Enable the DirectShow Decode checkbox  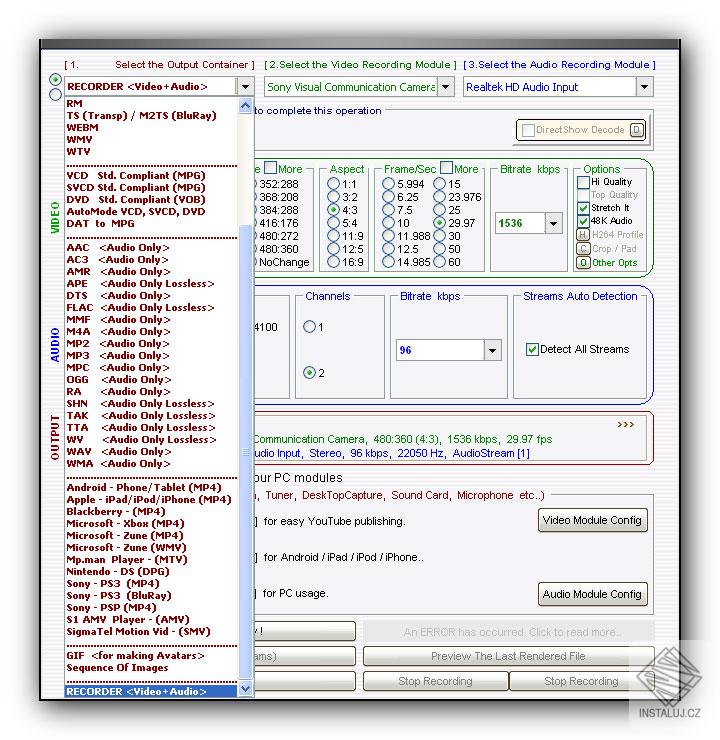[528, 130]
